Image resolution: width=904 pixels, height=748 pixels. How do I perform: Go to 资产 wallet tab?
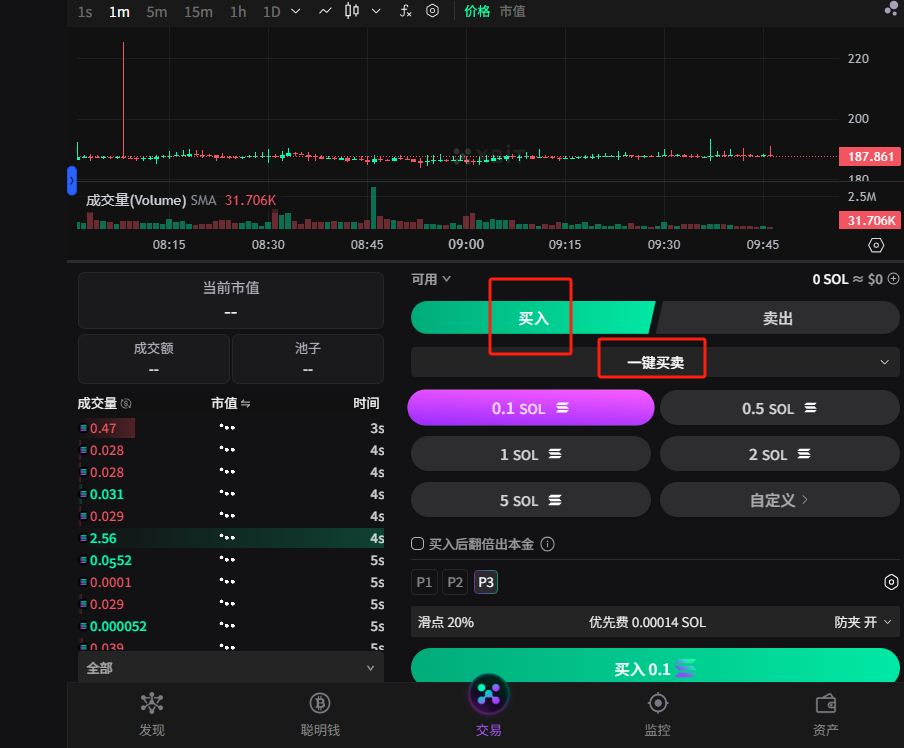826,715
